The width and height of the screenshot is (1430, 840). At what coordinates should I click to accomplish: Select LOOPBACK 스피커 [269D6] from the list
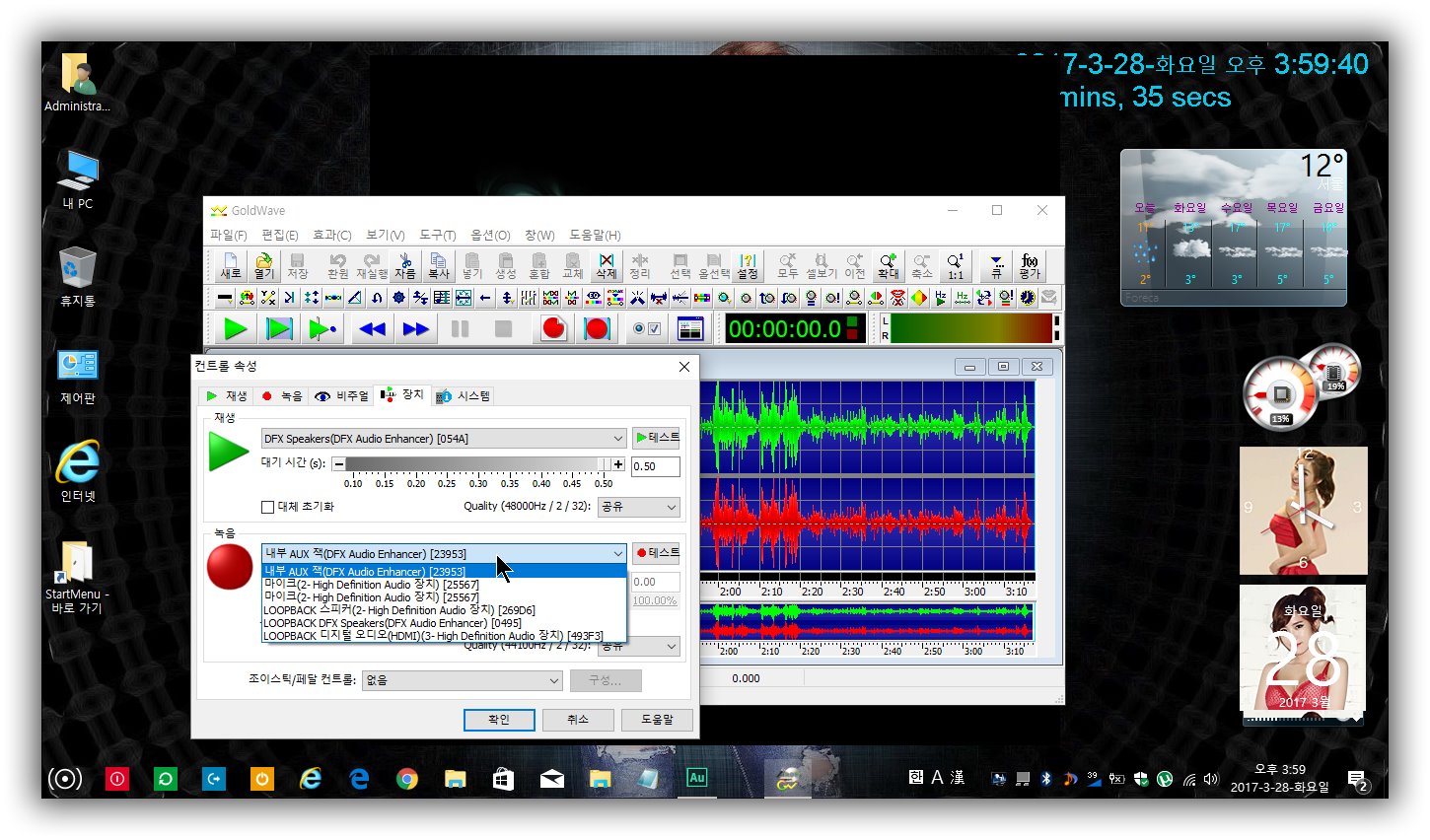(x=444, y=610)
